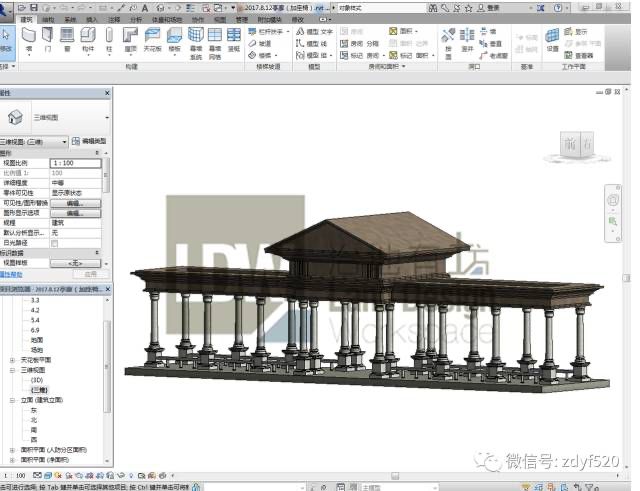Switch to the 插入 ribbon tab
Screen dimensions: 640x491
tap(92, 19)
